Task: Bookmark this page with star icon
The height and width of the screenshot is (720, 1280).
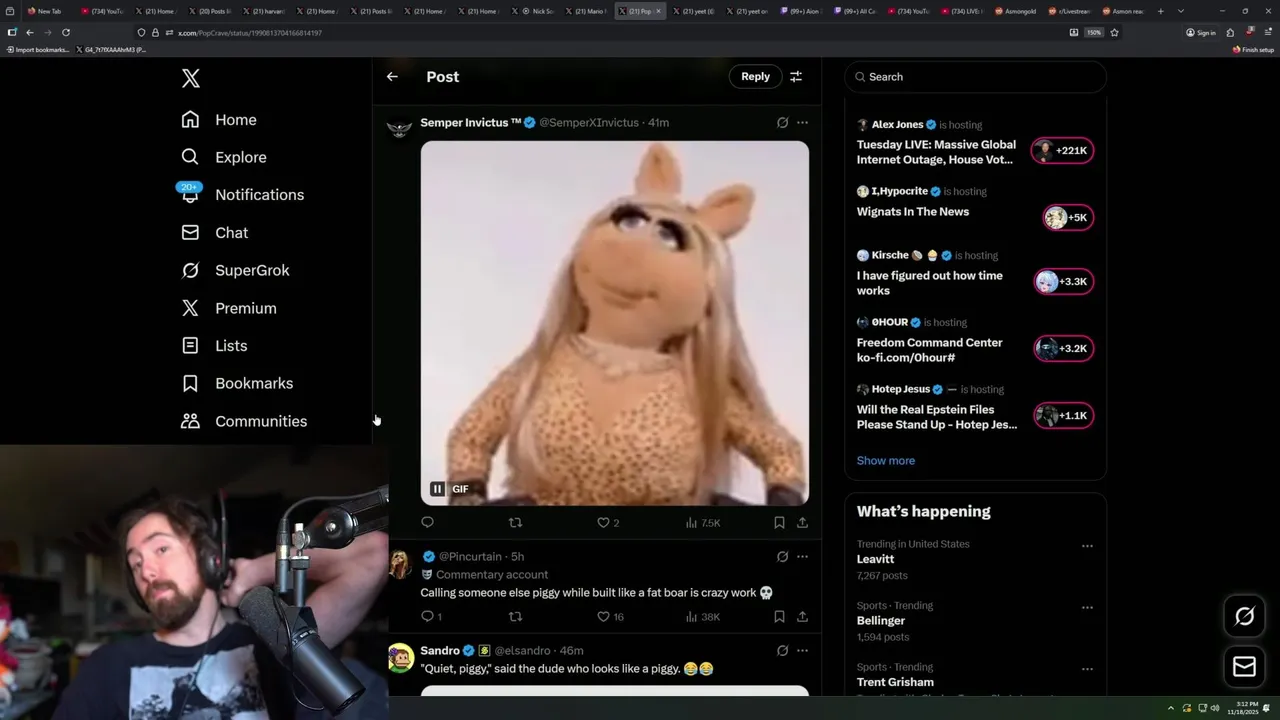Action: (1114, 33)
